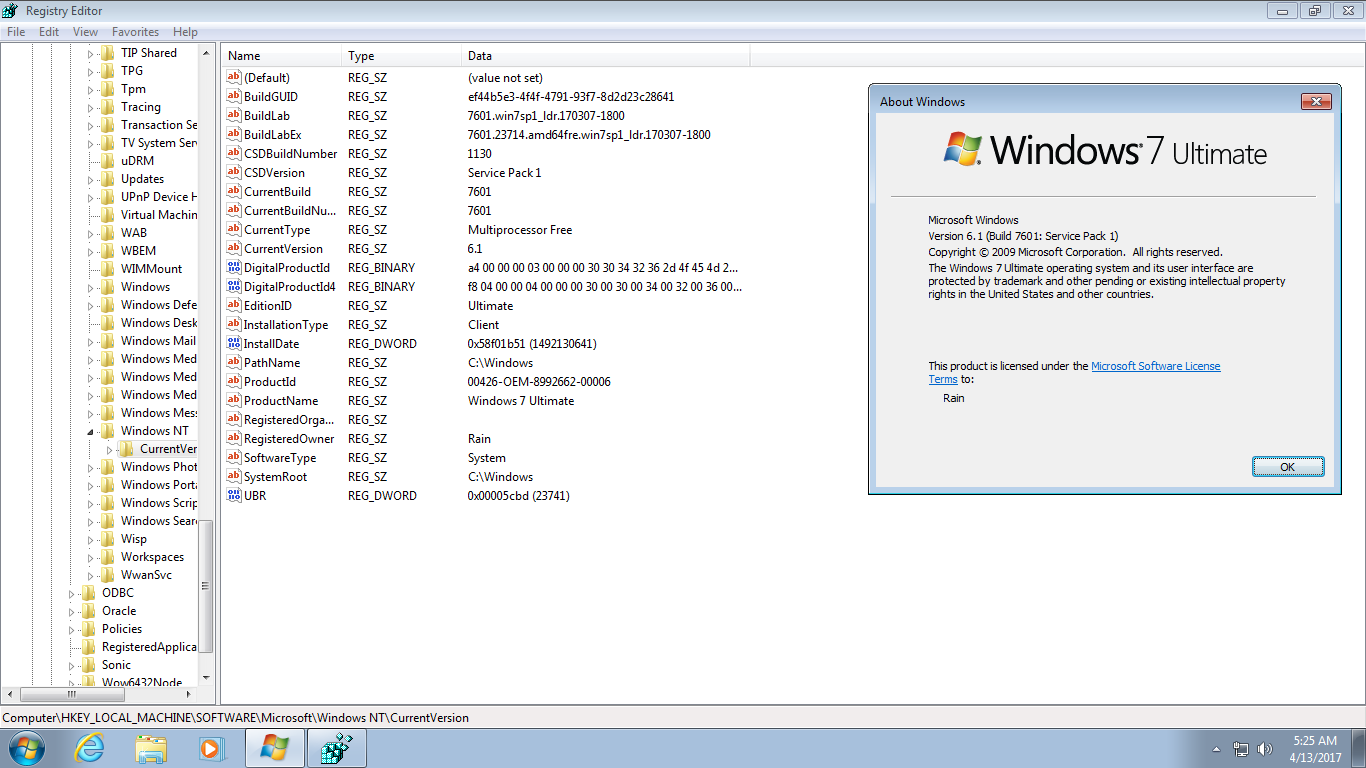
Task: Open Windows Explorer from taskbar
Action: pos(151,748)
